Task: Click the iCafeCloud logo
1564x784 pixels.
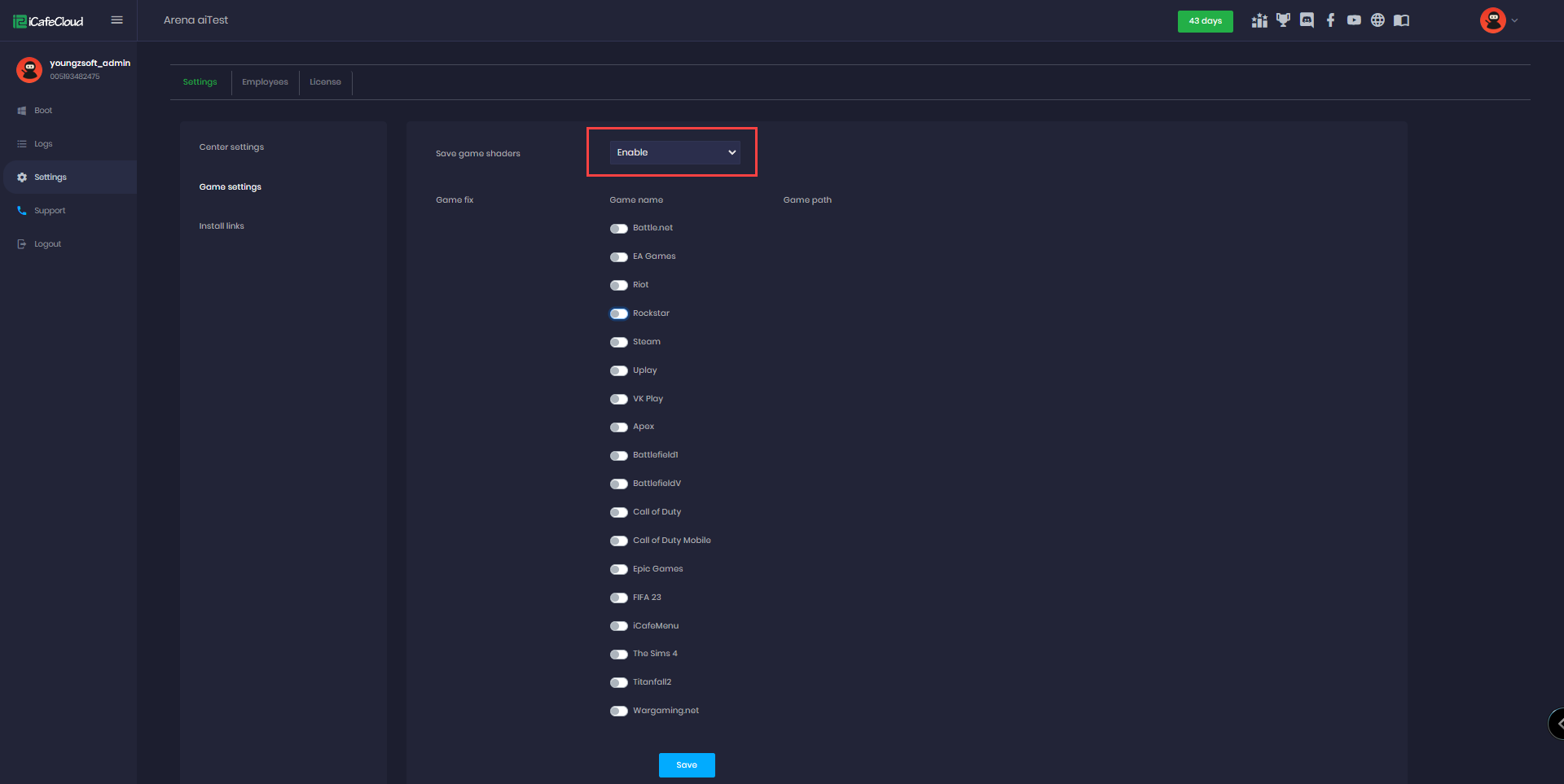Action: click(48, 21)
